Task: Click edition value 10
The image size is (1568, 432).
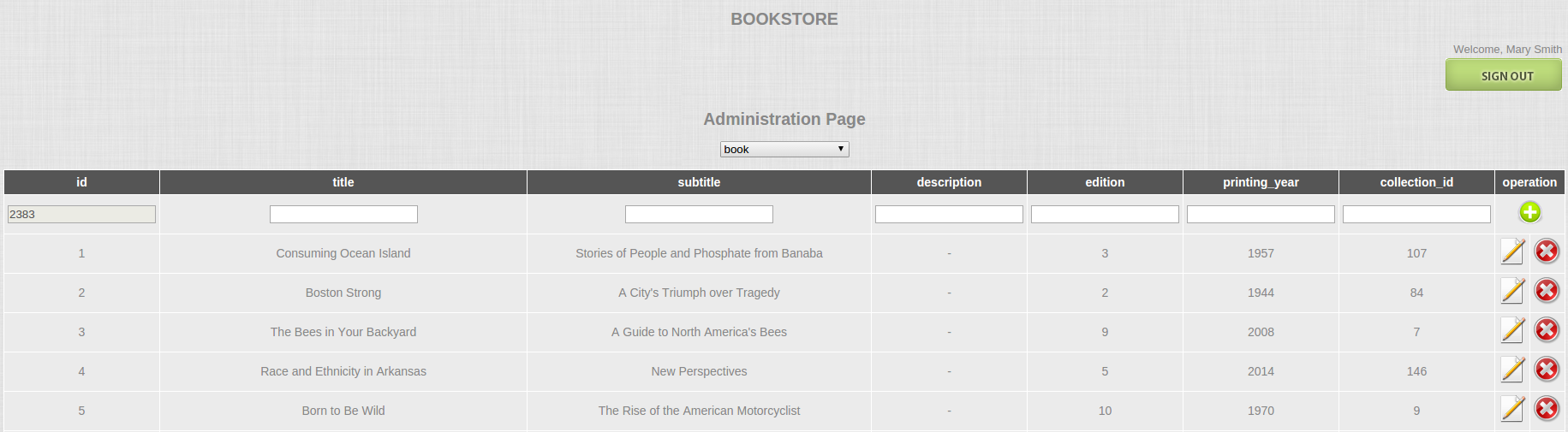Action: [x=1105, y=411]
